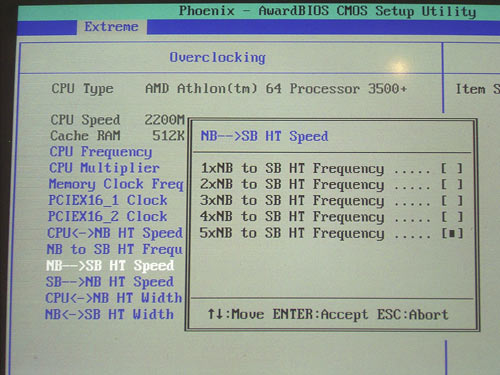Select the CPU<->NB HT Width setting
This screenshot has height=375, width=500.
click(x=114, y=298)
